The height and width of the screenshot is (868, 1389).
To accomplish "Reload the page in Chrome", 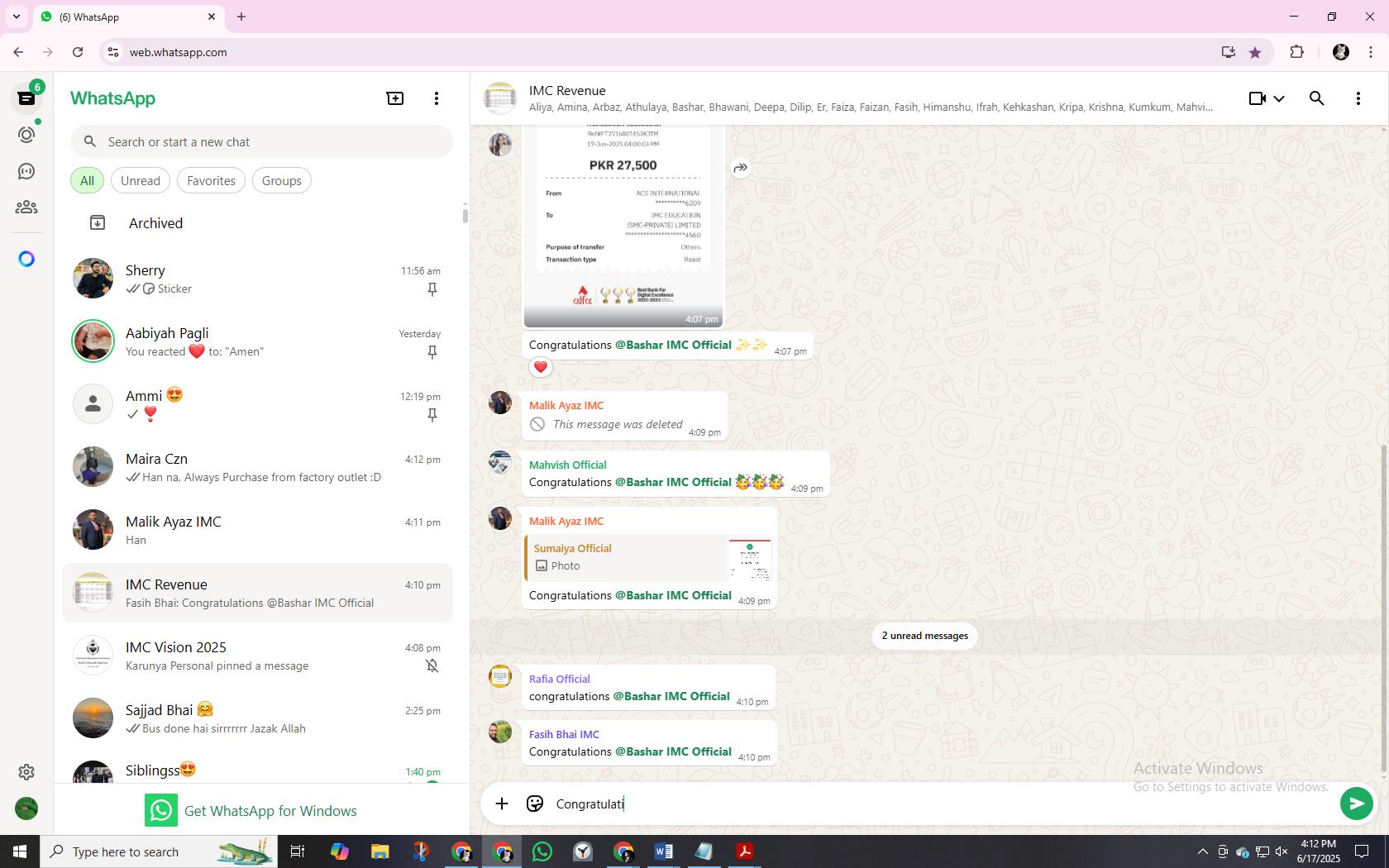I will click(x=78, y=52).
